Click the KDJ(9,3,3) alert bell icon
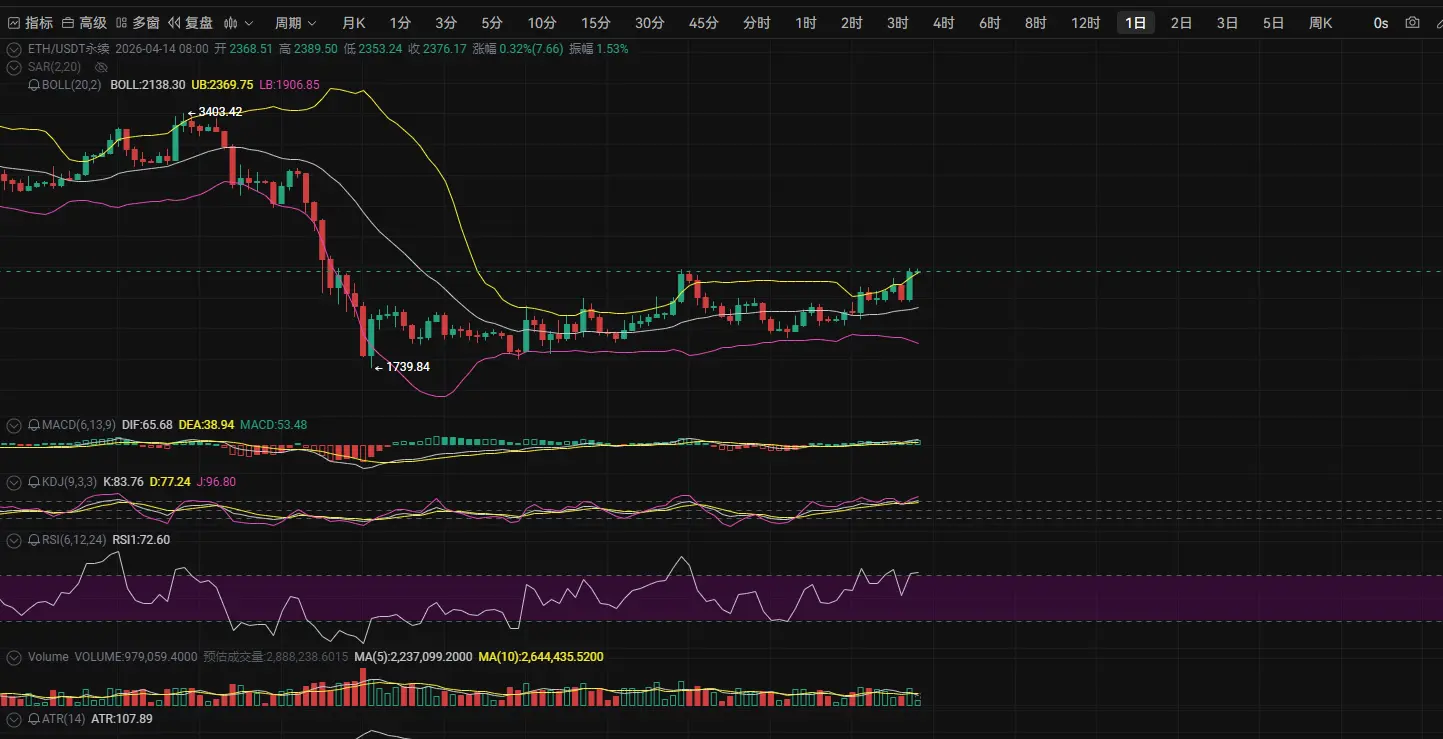This screenshot has width=1443, height=739. [x=33, y=482]
